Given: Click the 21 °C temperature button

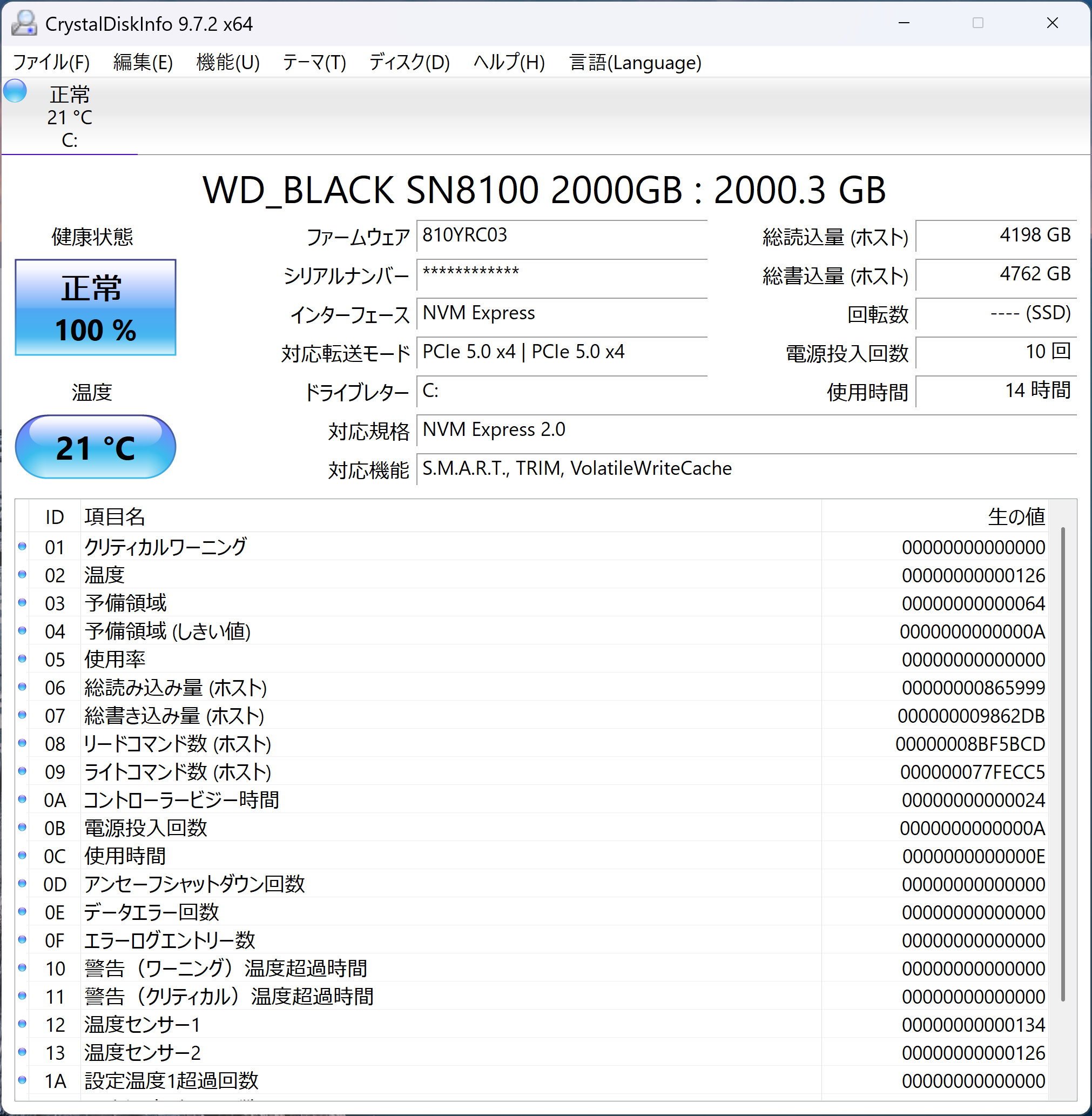Looking at the screenshot, I should point(95,447).
